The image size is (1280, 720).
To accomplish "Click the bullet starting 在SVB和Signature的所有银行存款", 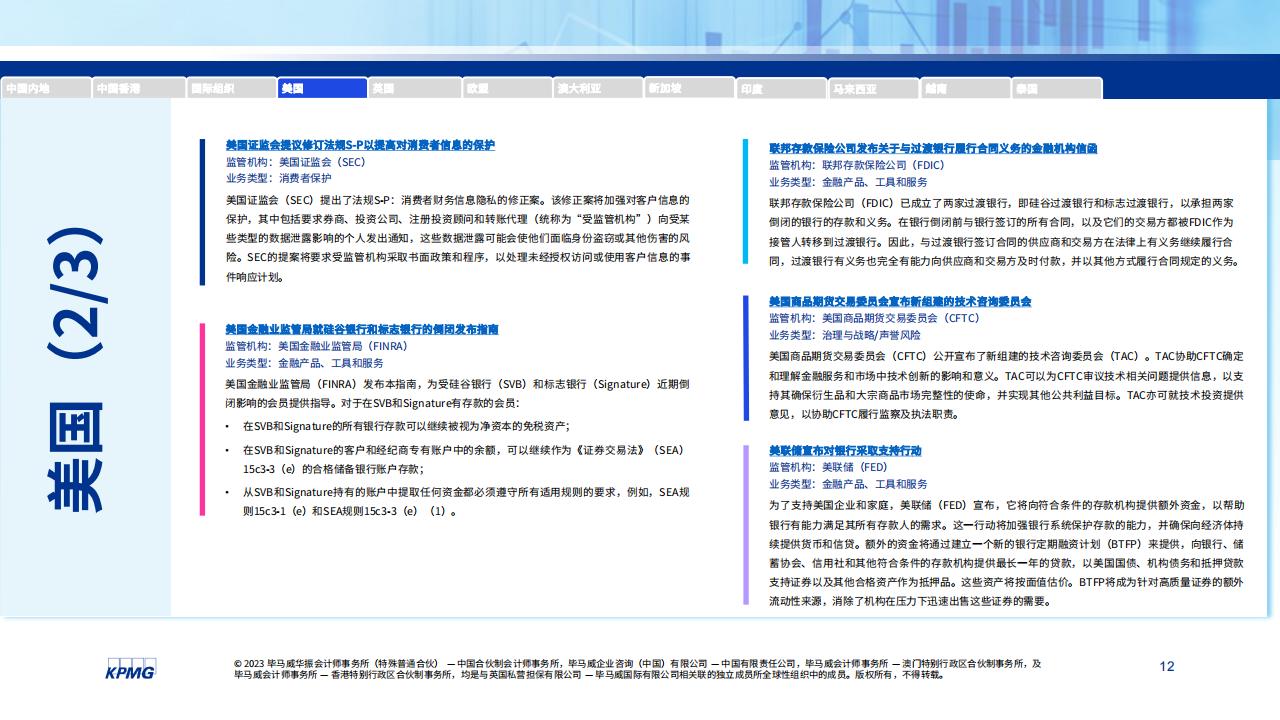I will pyautogui.click(x=406, y=426).
